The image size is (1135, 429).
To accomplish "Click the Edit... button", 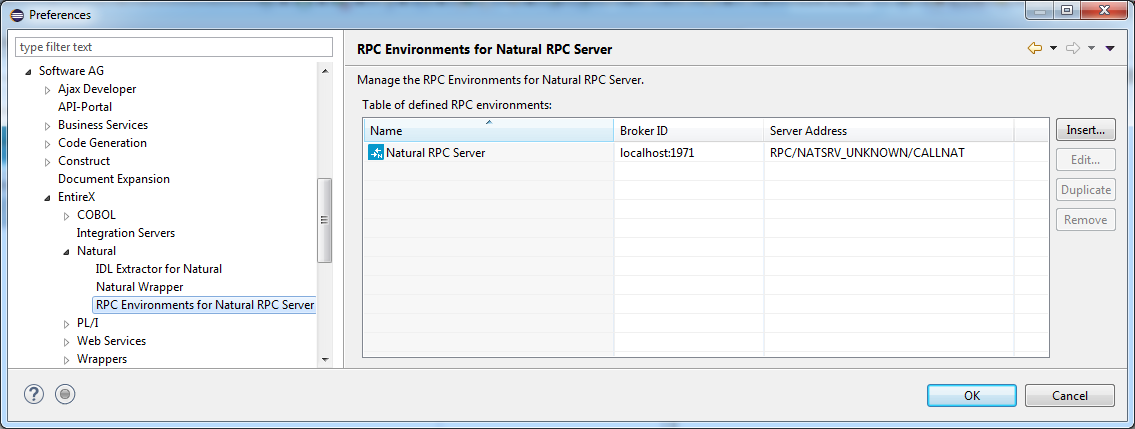I will pyautogui.click(x=1085, y=160).
